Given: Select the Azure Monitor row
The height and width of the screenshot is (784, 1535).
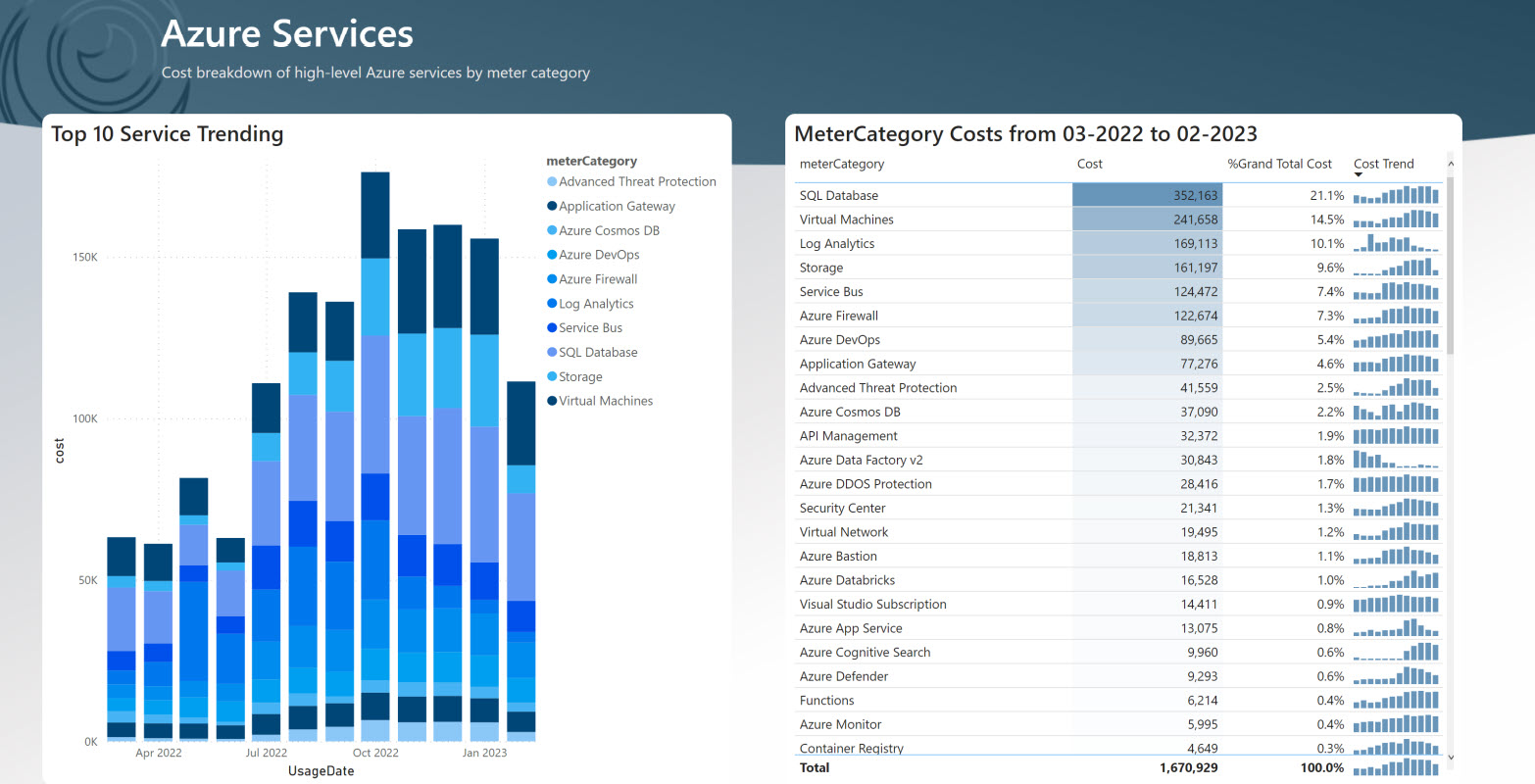Looking at the screenshot, I should pyautogui.click(x=1118, y=724).
